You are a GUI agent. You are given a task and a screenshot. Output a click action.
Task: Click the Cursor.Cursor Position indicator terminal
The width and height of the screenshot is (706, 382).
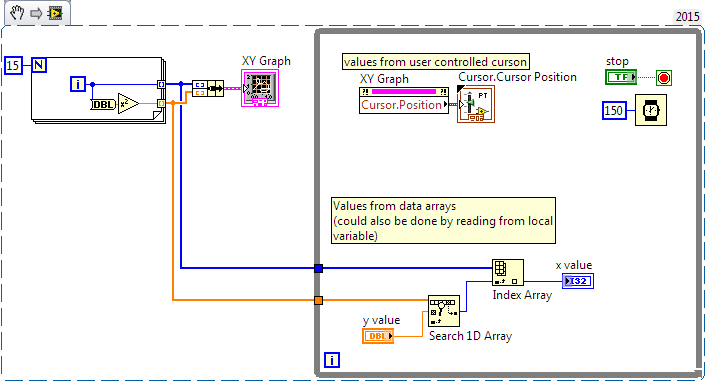(x=475, y=104)
